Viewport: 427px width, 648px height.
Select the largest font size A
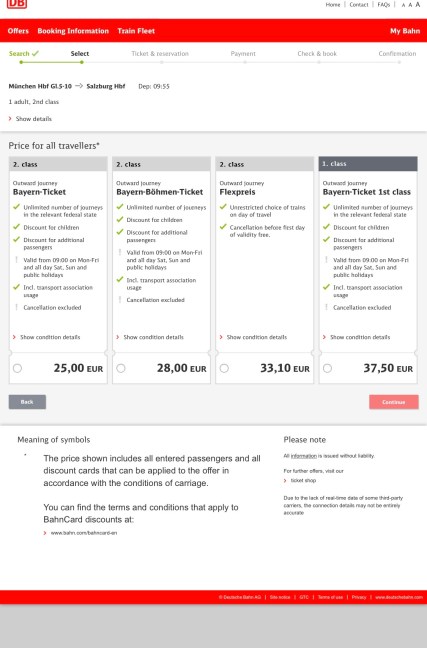[x=417, y=5]
